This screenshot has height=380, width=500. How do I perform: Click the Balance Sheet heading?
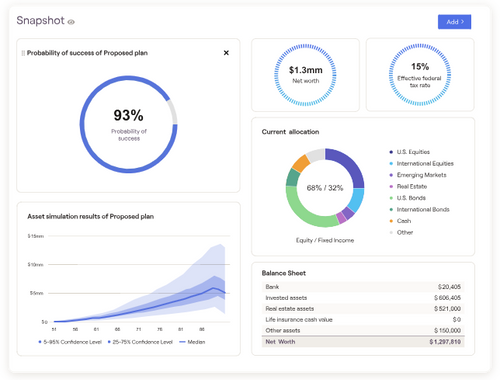pyautogui.click(x=284, y=273)
